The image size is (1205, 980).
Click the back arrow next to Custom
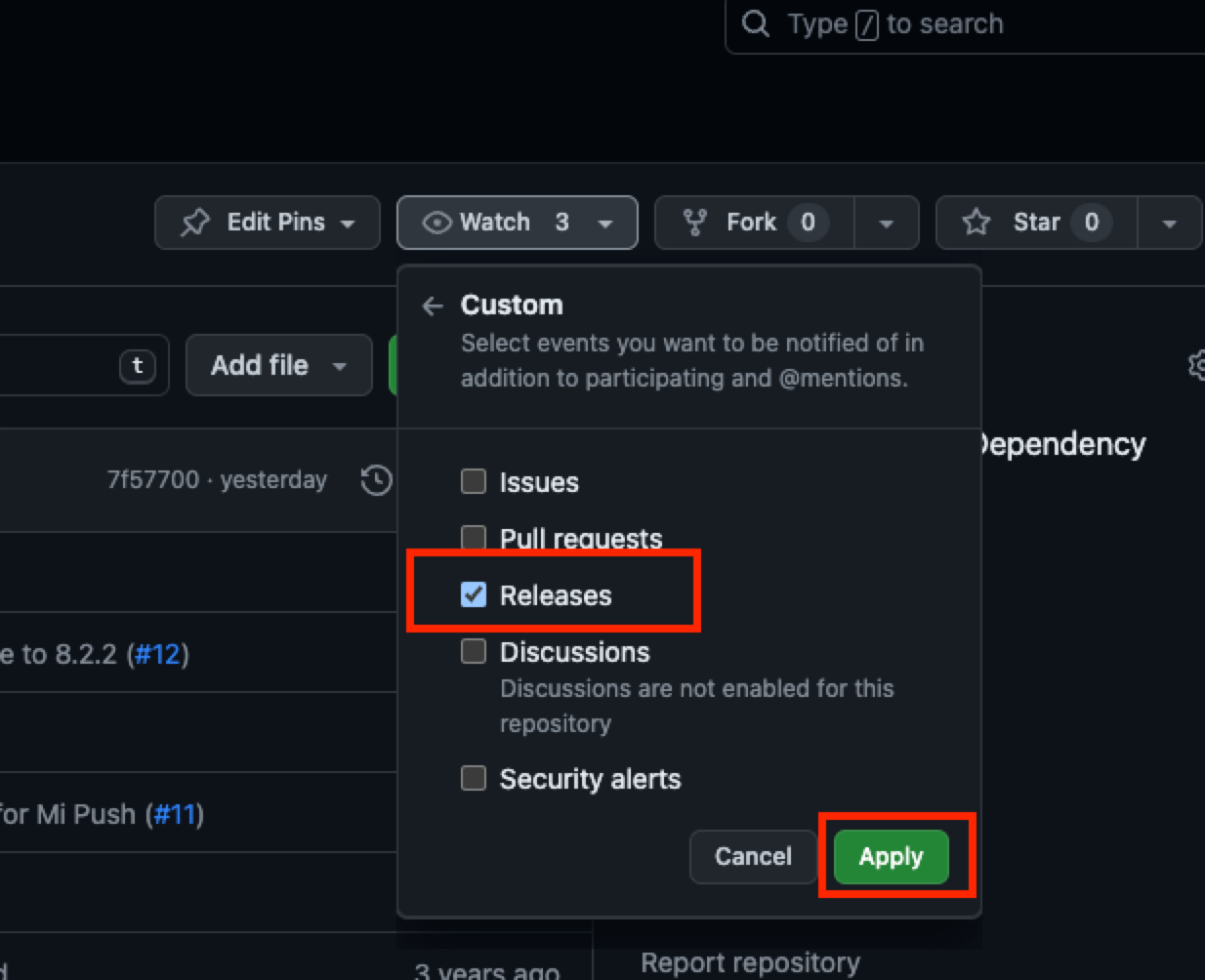pos(433,306)
